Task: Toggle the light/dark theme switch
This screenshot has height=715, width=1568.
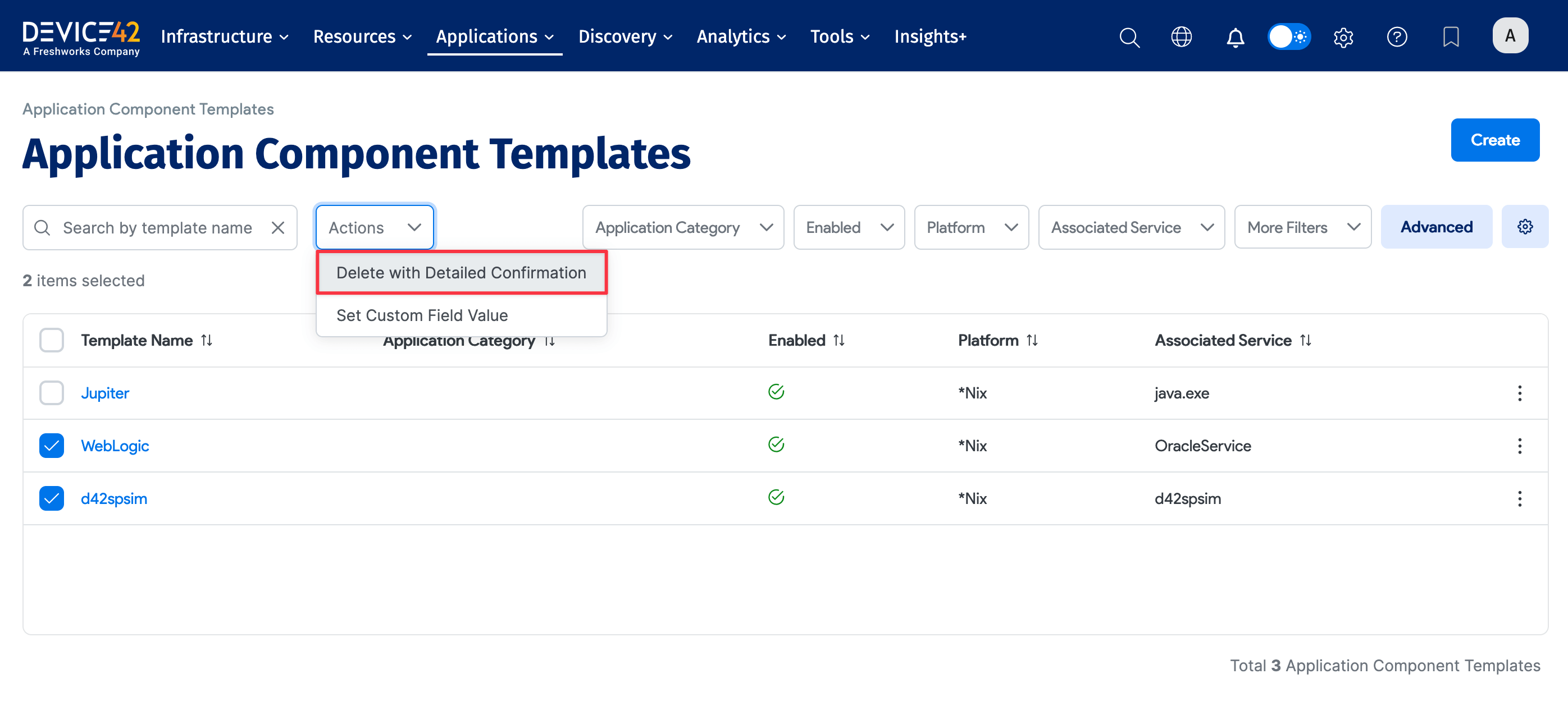Action: 1289,37
